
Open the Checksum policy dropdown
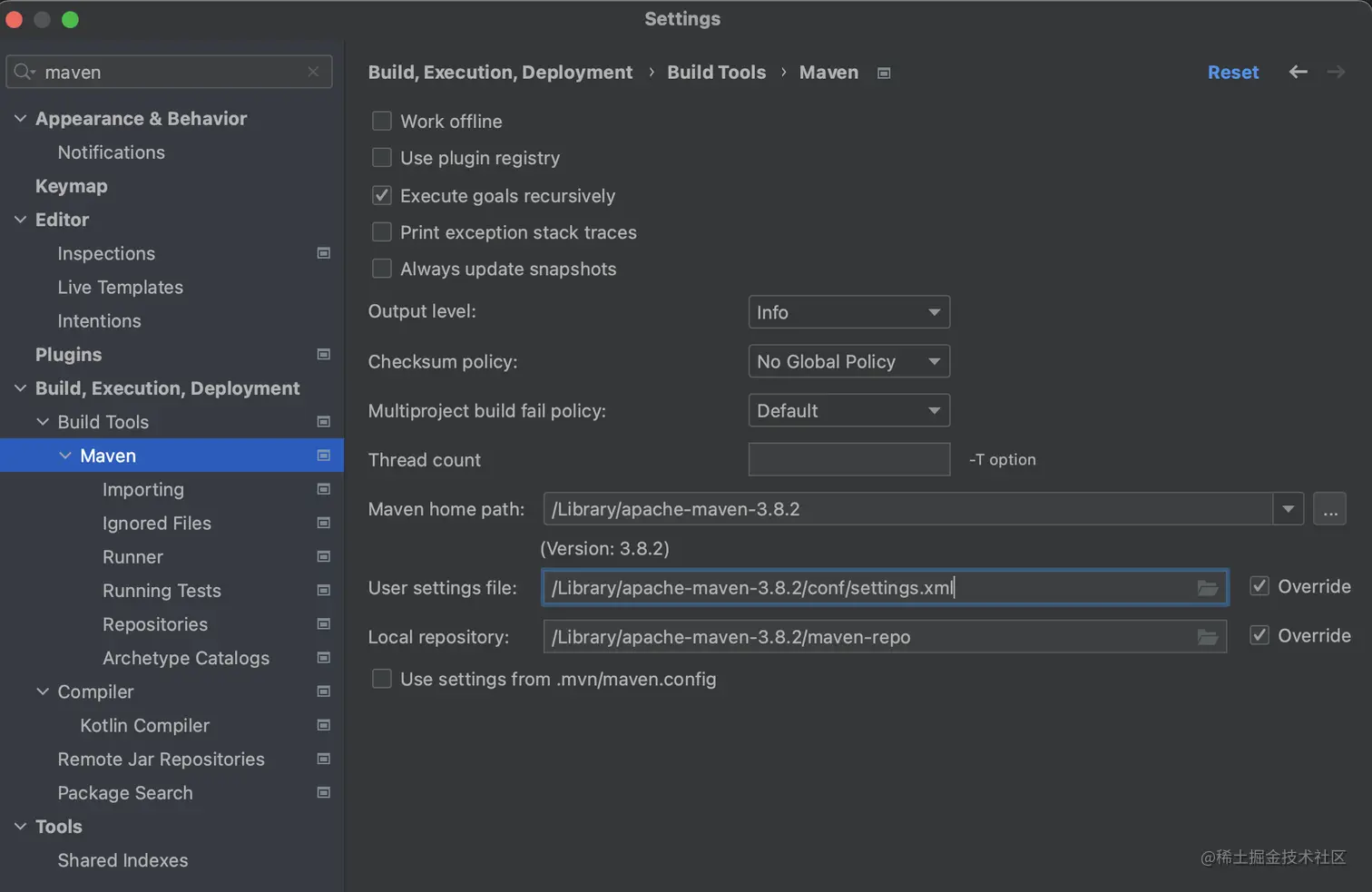pyautogui.click(x=848, y=362)
